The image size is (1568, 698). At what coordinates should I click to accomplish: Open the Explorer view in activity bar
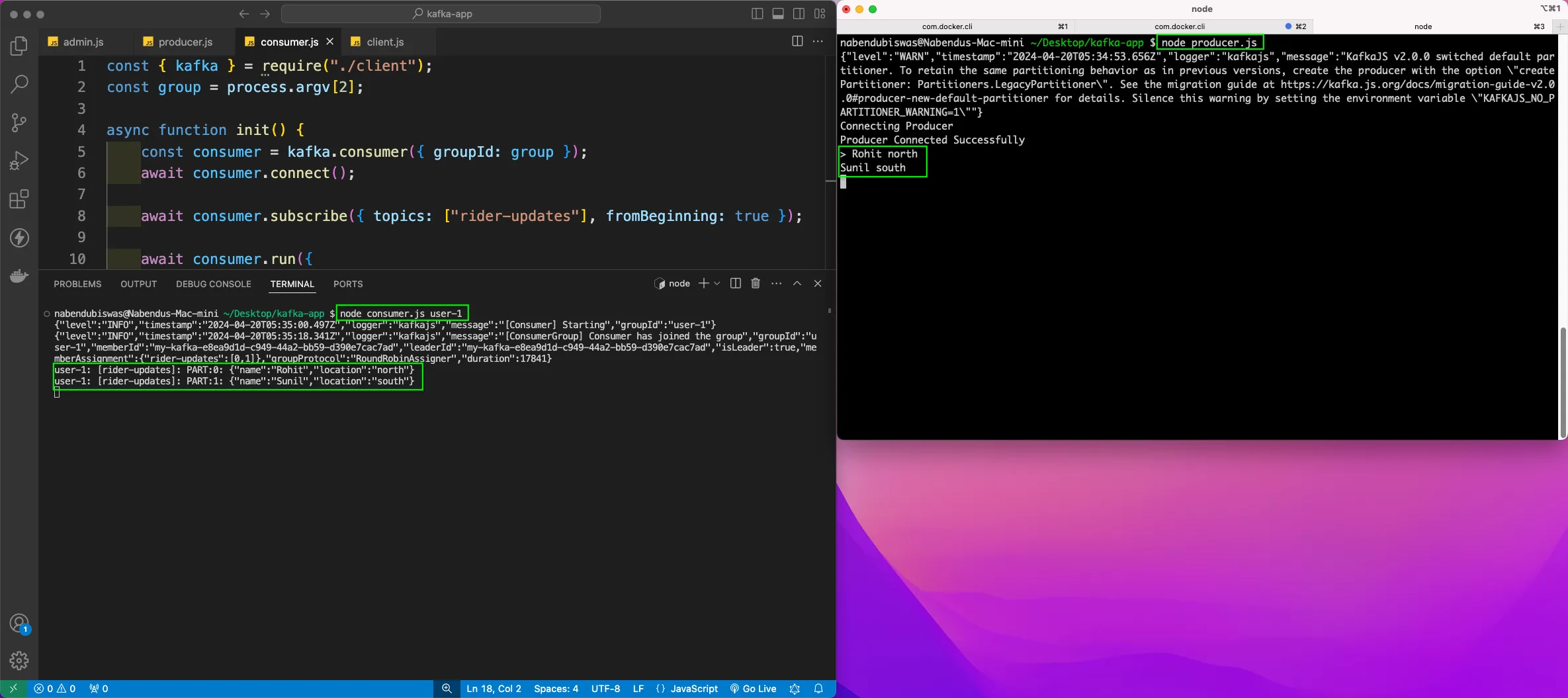pos(19,46)
